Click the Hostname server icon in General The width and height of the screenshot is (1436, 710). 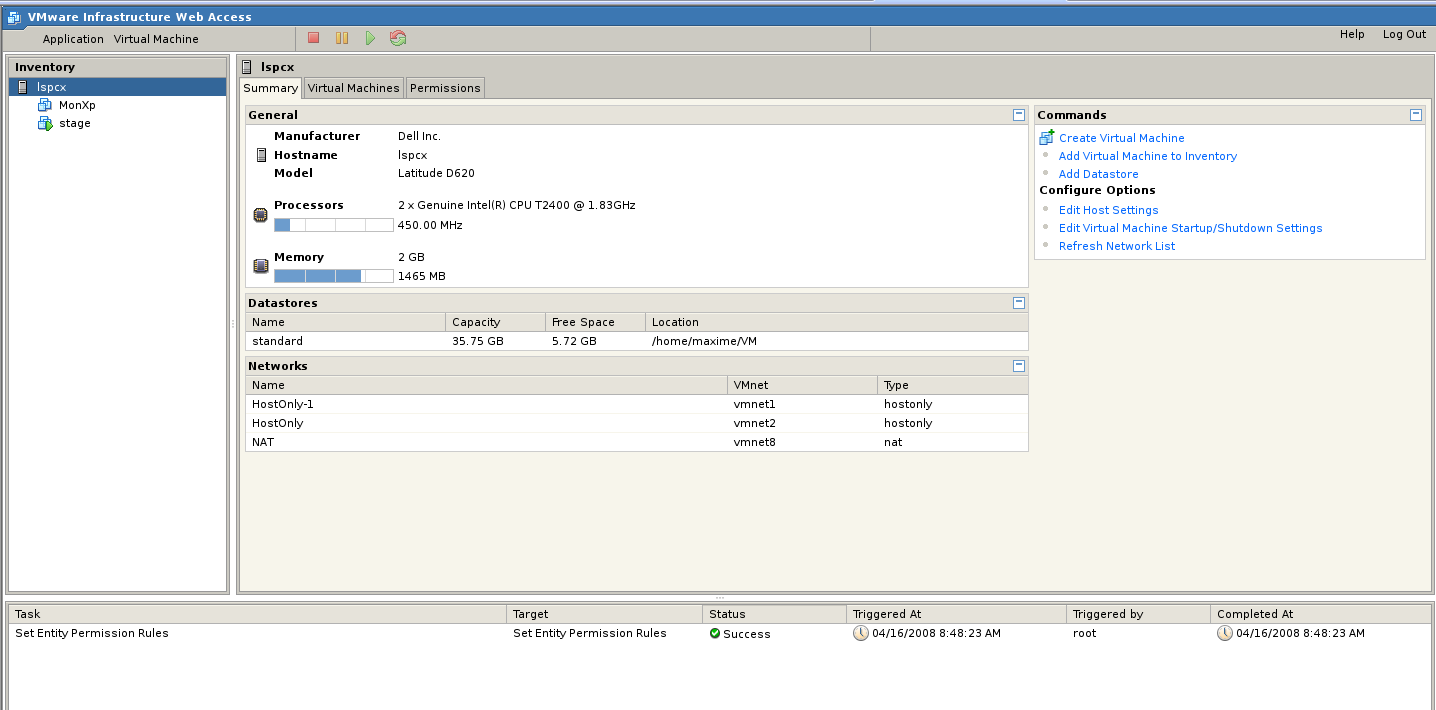tap(261, 155)
